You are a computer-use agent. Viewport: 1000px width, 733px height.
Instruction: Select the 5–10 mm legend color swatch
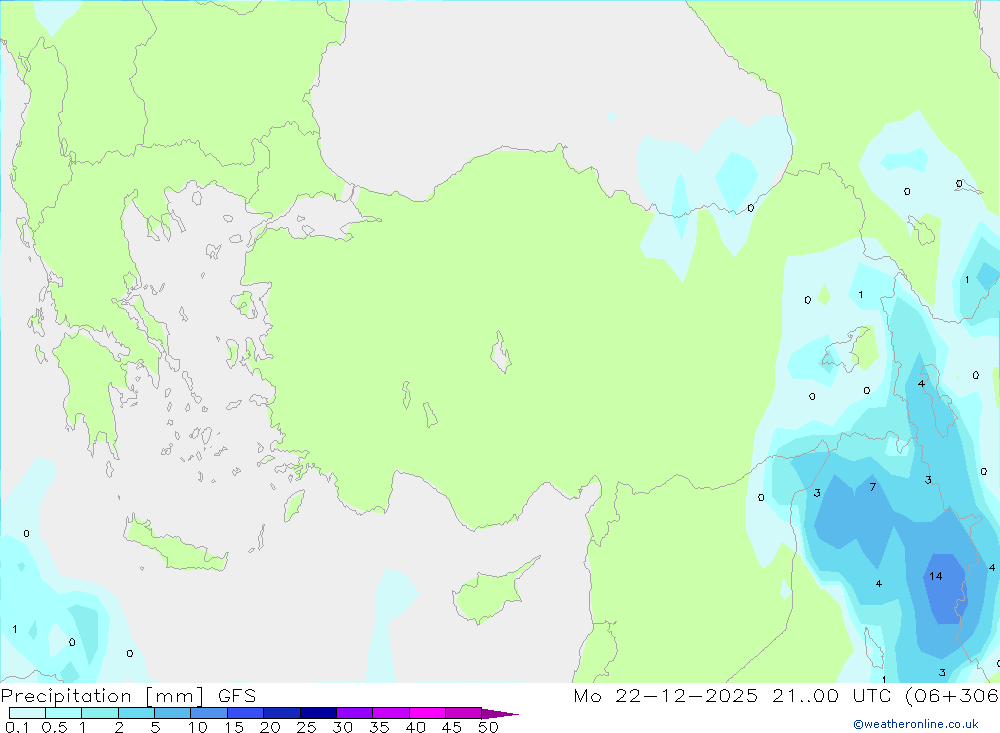172,713
